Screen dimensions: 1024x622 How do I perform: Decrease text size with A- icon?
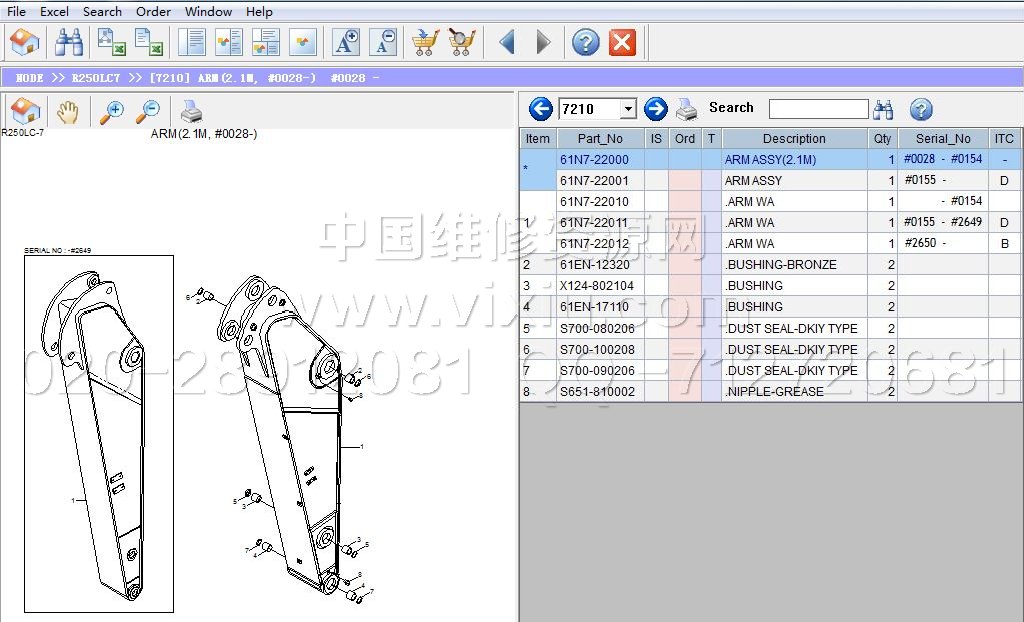382,42
